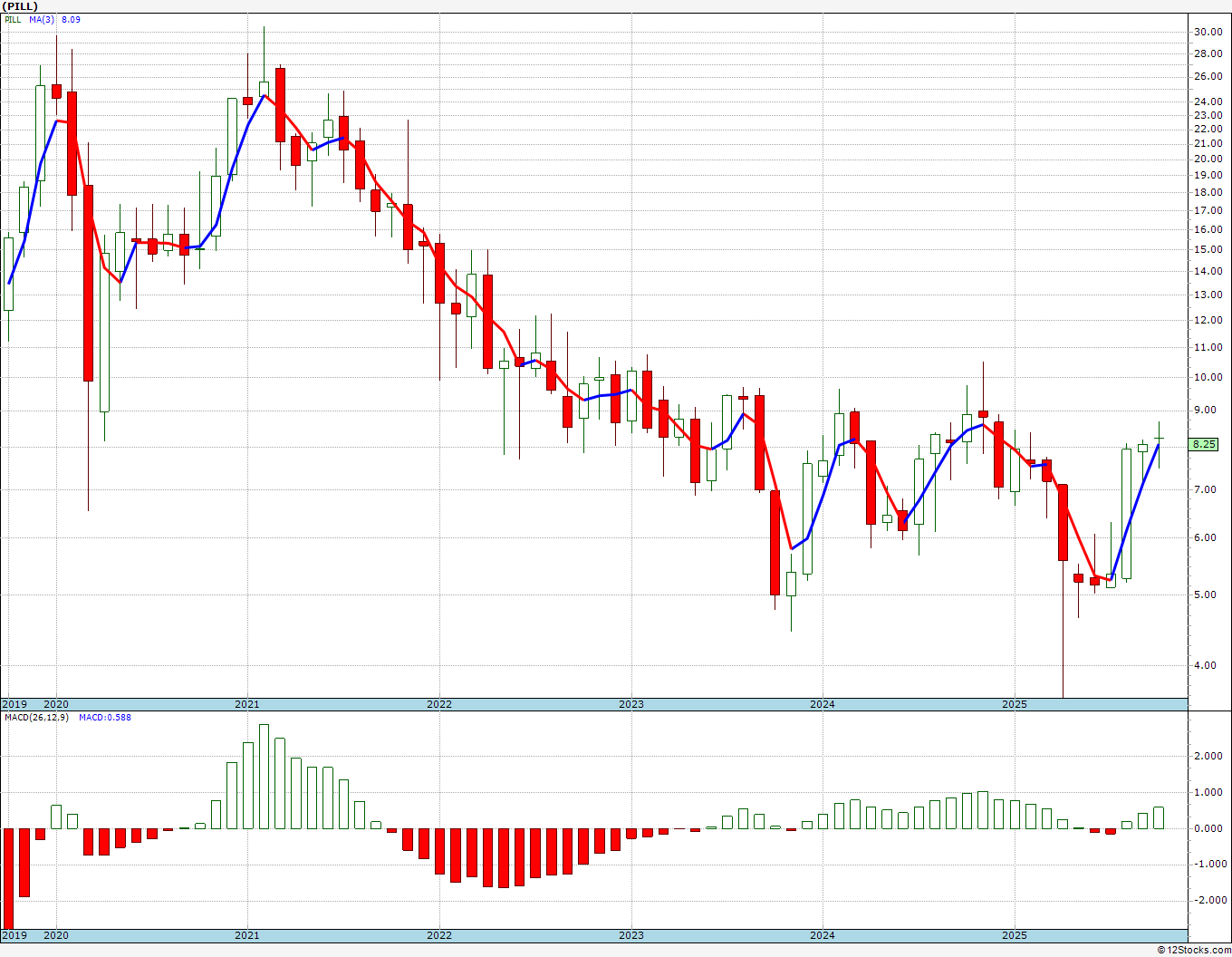Select 2020 on the price chart time axis

tap(56, 704)
